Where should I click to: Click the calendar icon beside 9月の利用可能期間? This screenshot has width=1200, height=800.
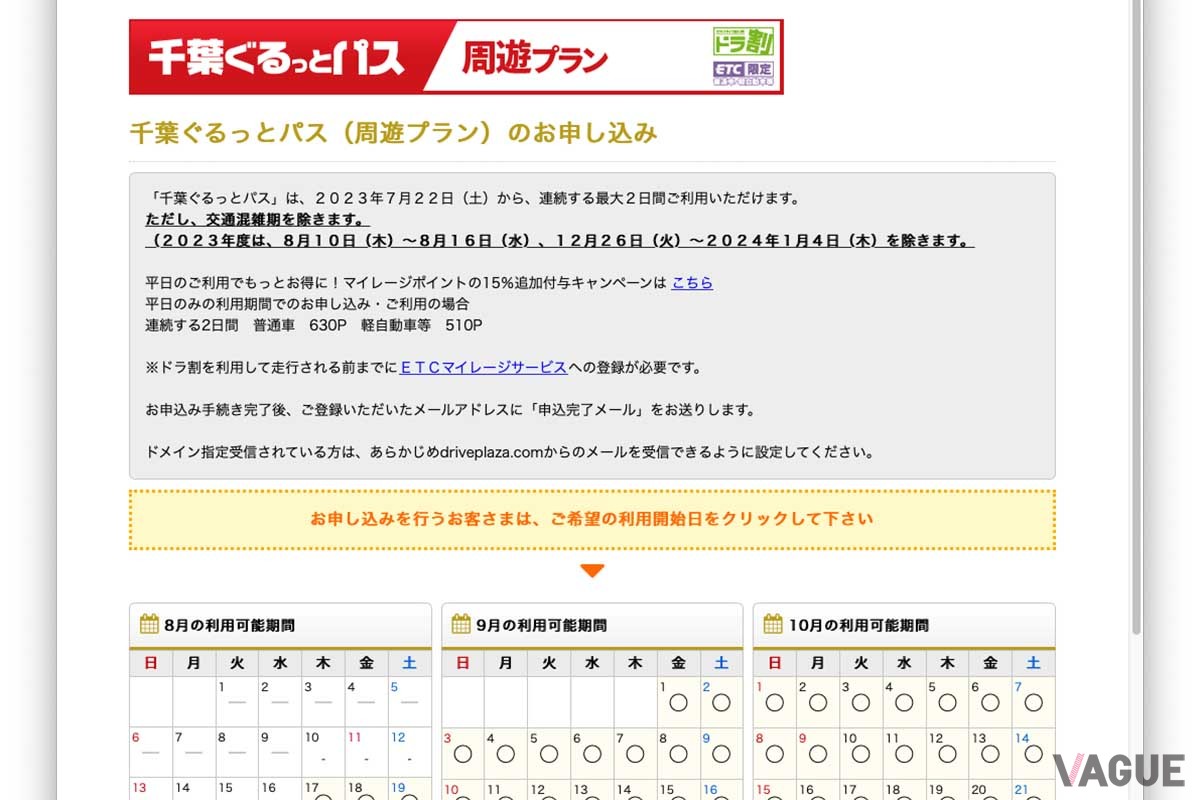coord(461,624)
